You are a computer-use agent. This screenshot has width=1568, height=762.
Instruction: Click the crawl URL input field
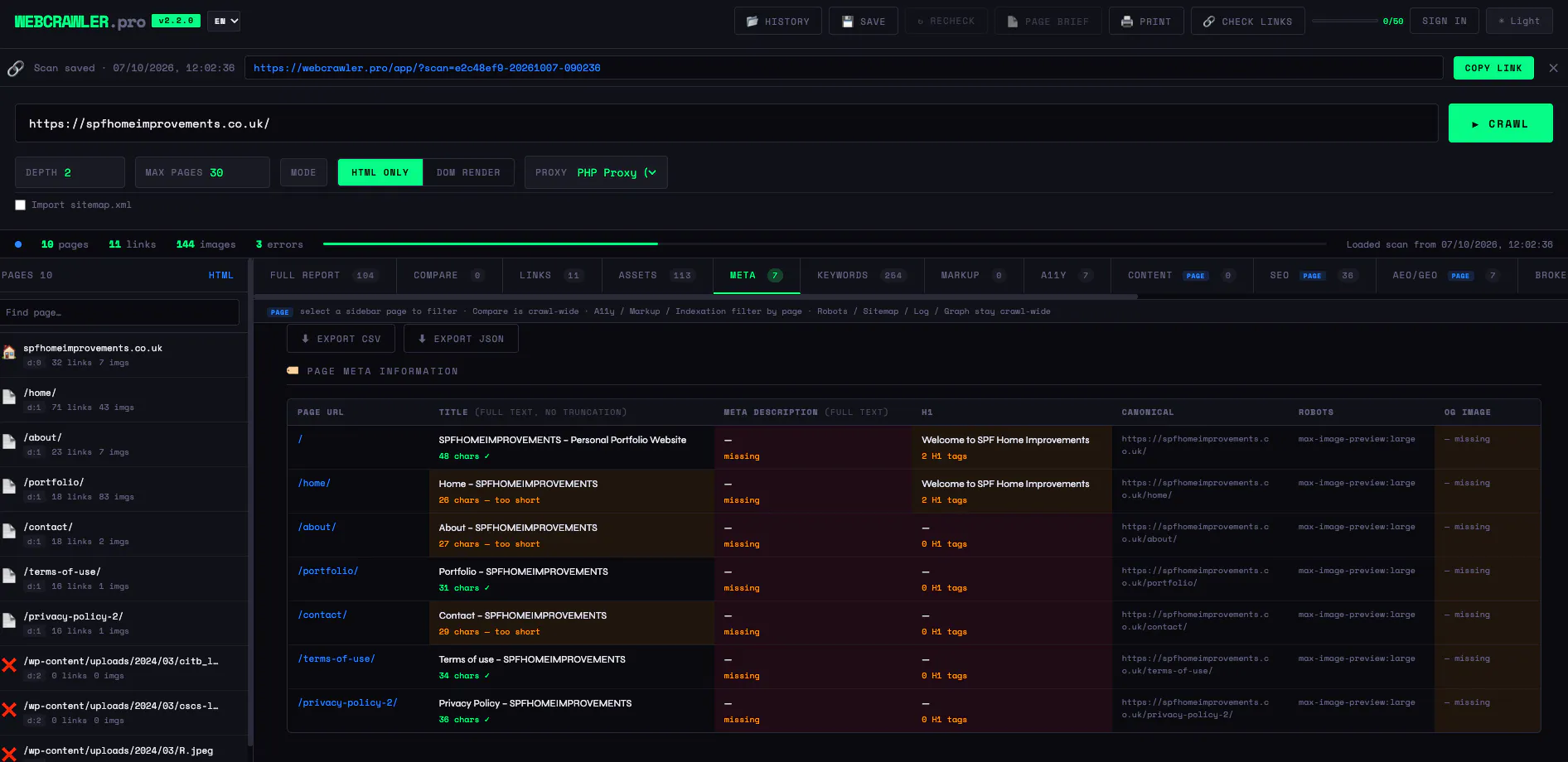click(726, 123)
